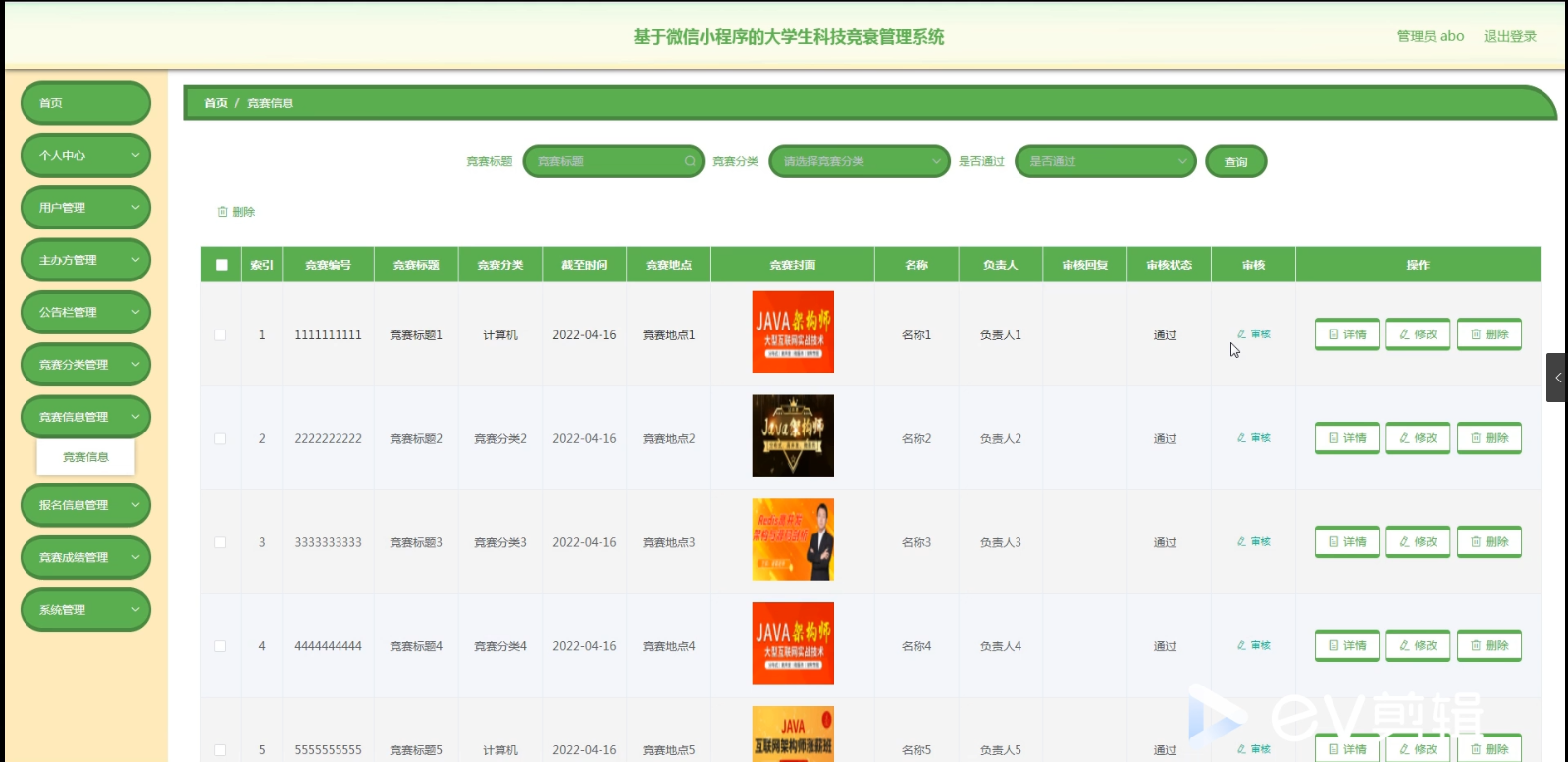This screenshot has height=762, width=1568.
Task: Click the search magnifier icon in 竞赛标题 field
Action: pos(690,161)
